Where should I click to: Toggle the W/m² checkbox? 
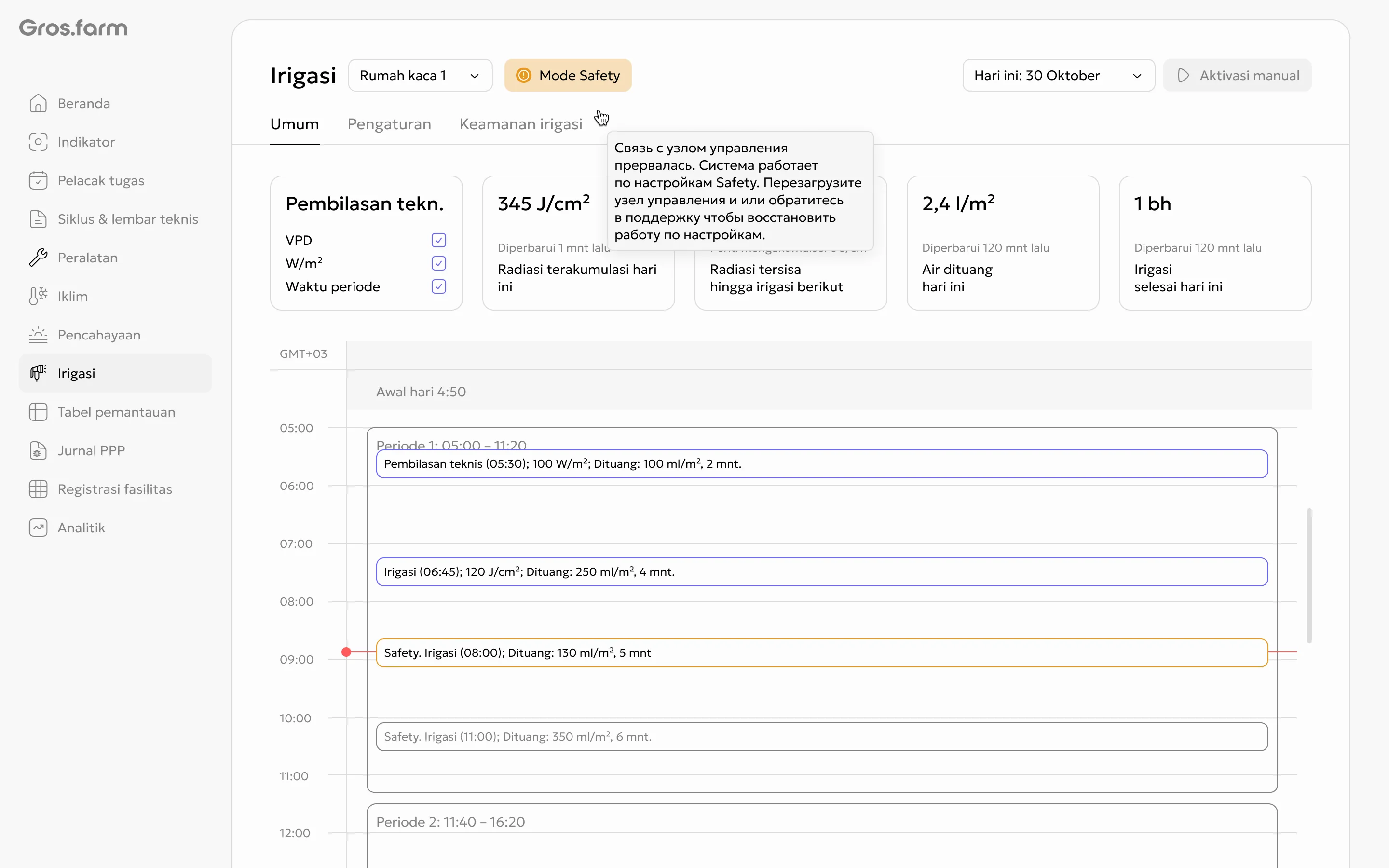click(438, 263)
